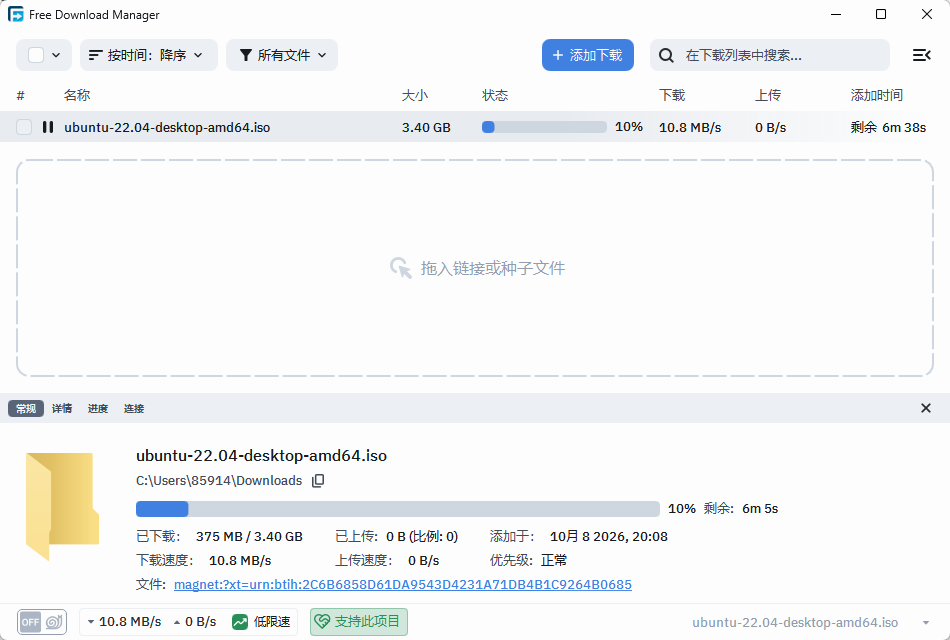Open the 所有文件 filter dropdown
950x640 pixels.
(x=282, y=55)
